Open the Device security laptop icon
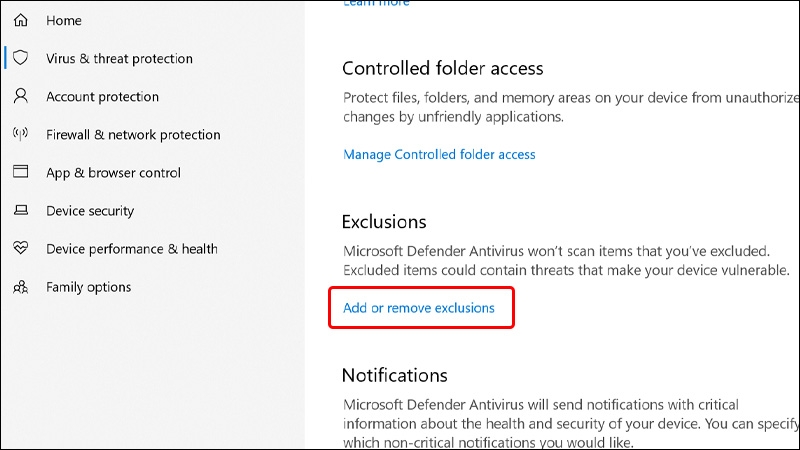The width and height of the screenshot is (800, 450). [x=20, y=210]
